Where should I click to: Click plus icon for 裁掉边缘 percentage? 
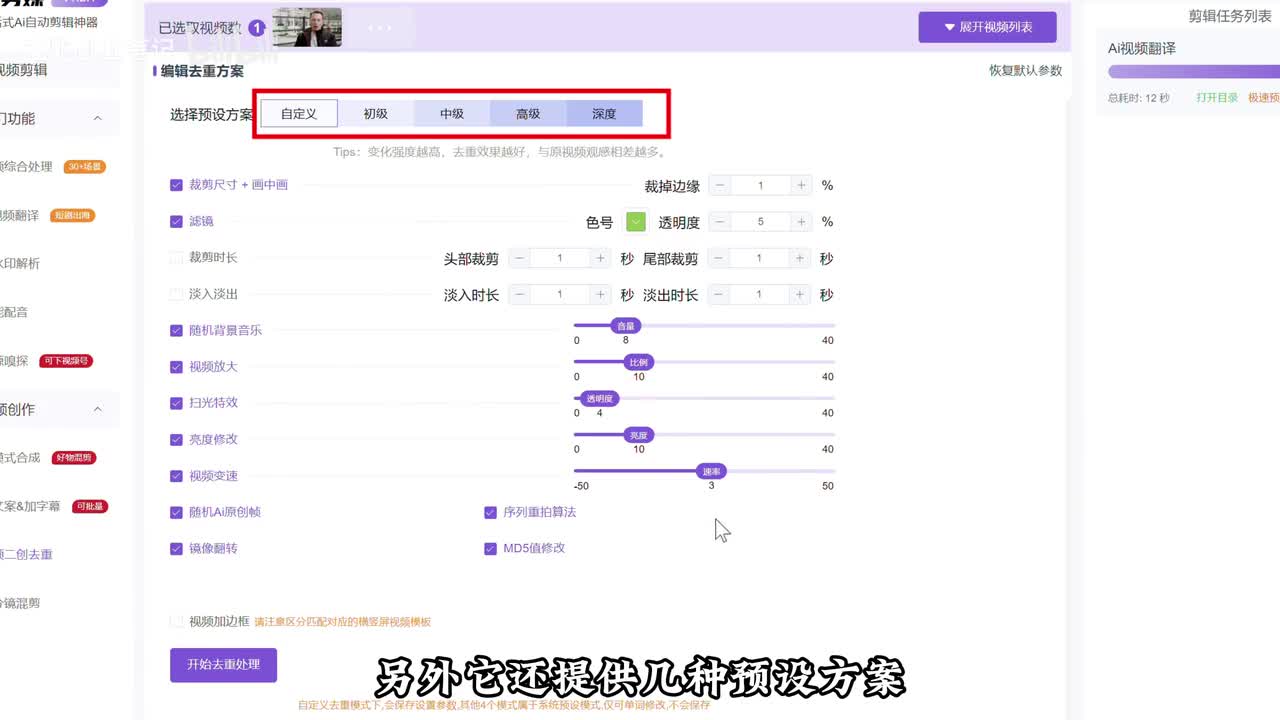click(x=800, y=186)
